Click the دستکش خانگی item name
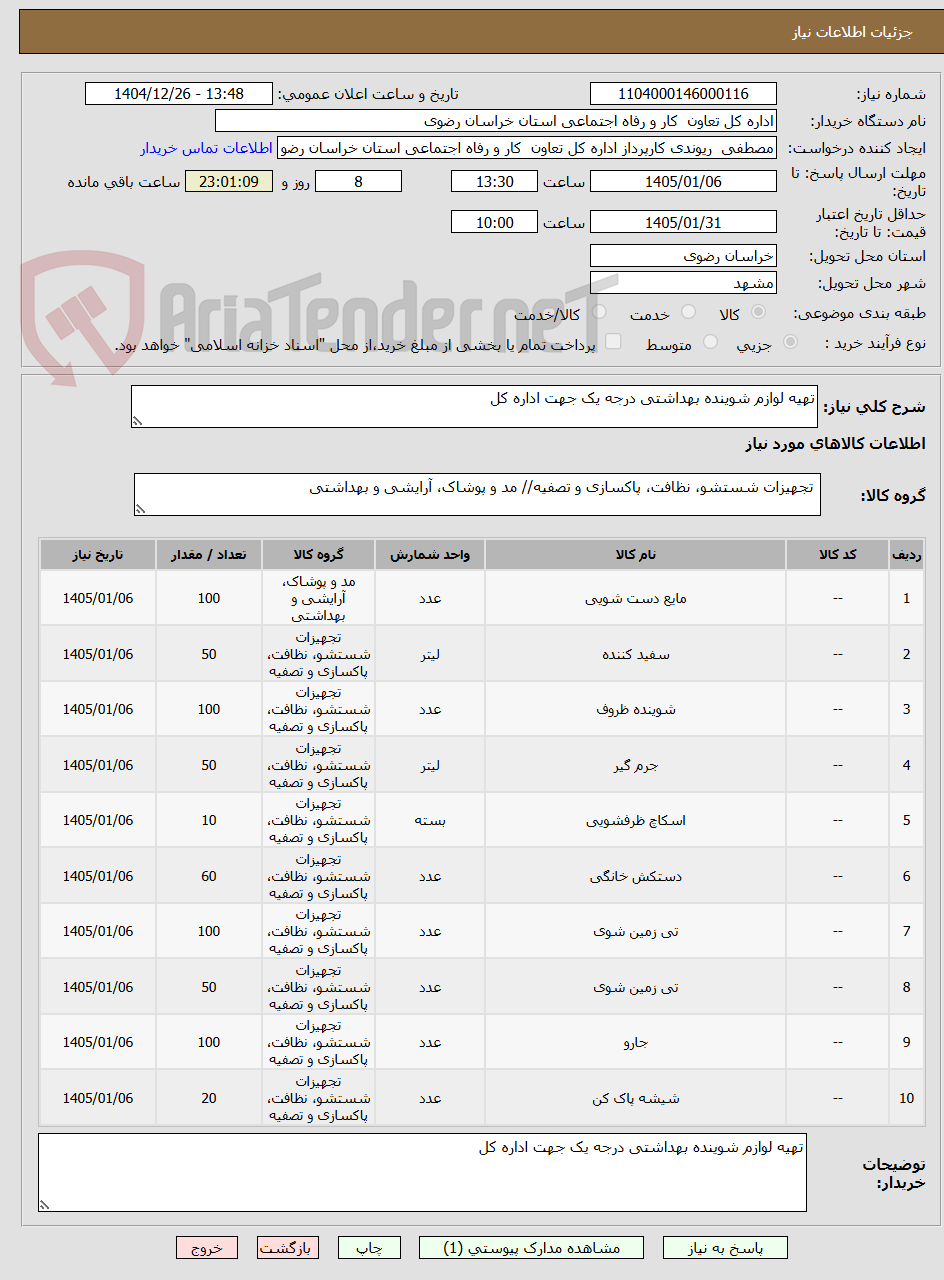The height and width of the screenshot is (1280, 944). coord(636,876)
